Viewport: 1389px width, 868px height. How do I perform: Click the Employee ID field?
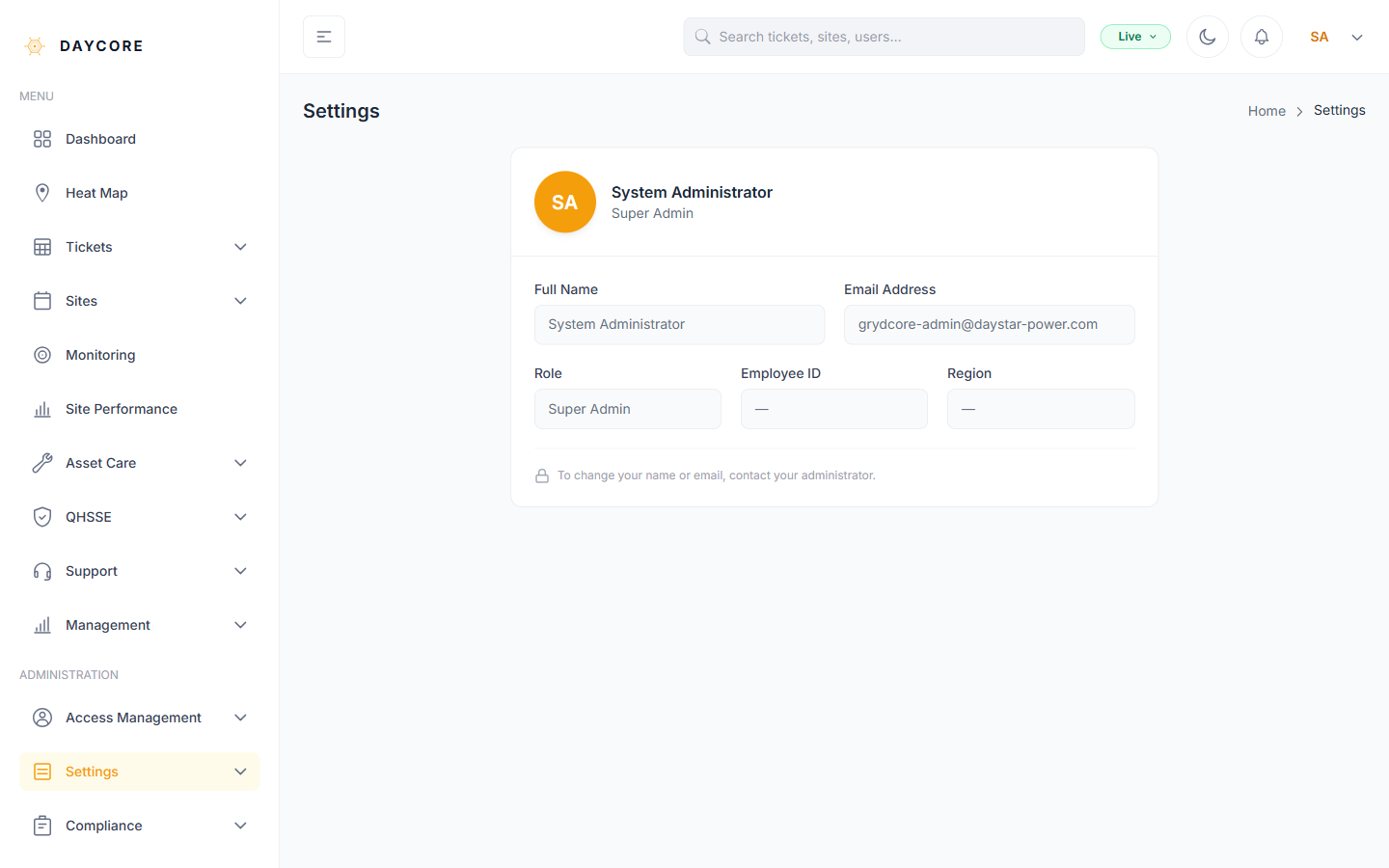pyautogui.click(x=834, y=409)
